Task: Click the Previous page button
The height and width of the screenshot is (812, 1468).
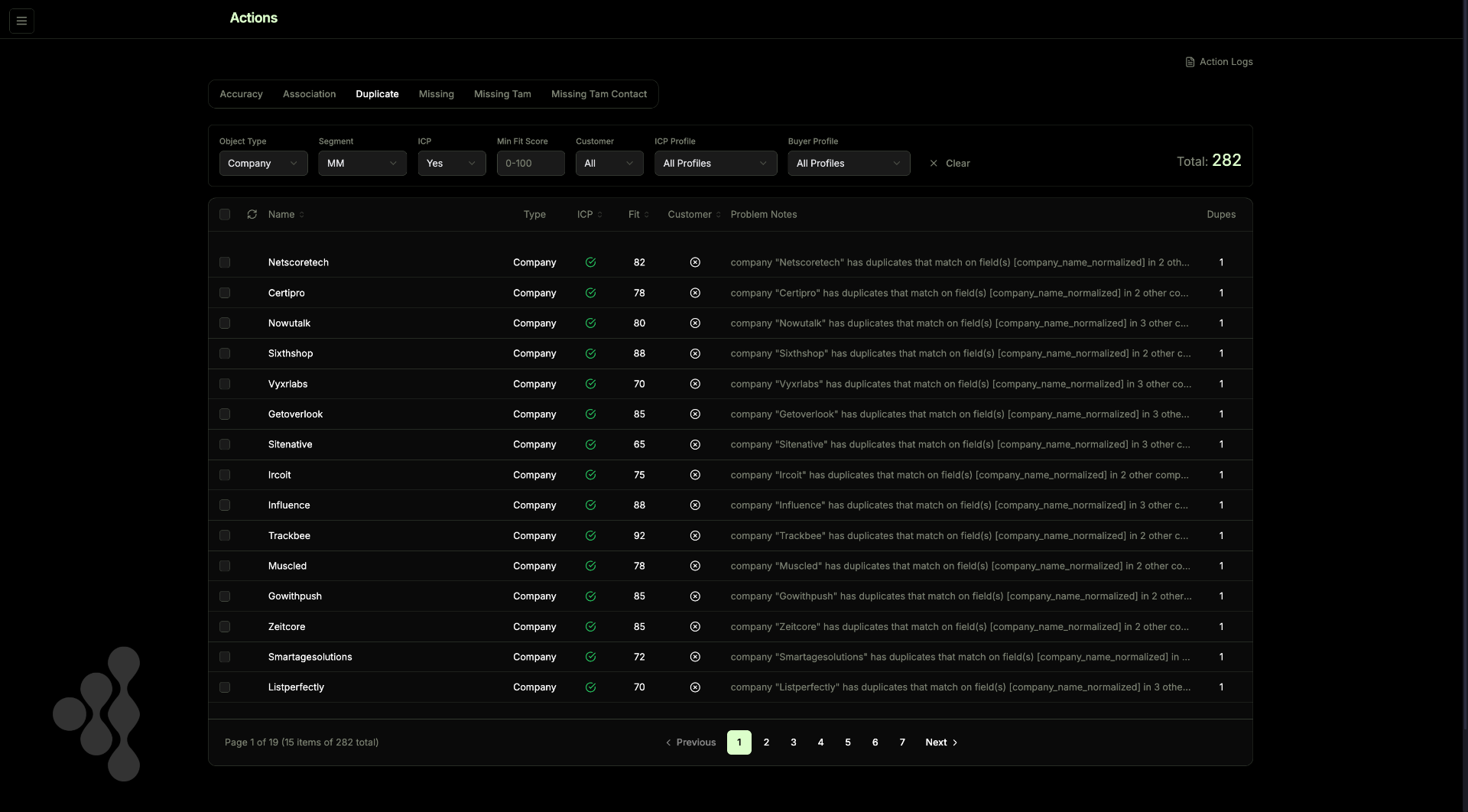Action: [690, 742]
